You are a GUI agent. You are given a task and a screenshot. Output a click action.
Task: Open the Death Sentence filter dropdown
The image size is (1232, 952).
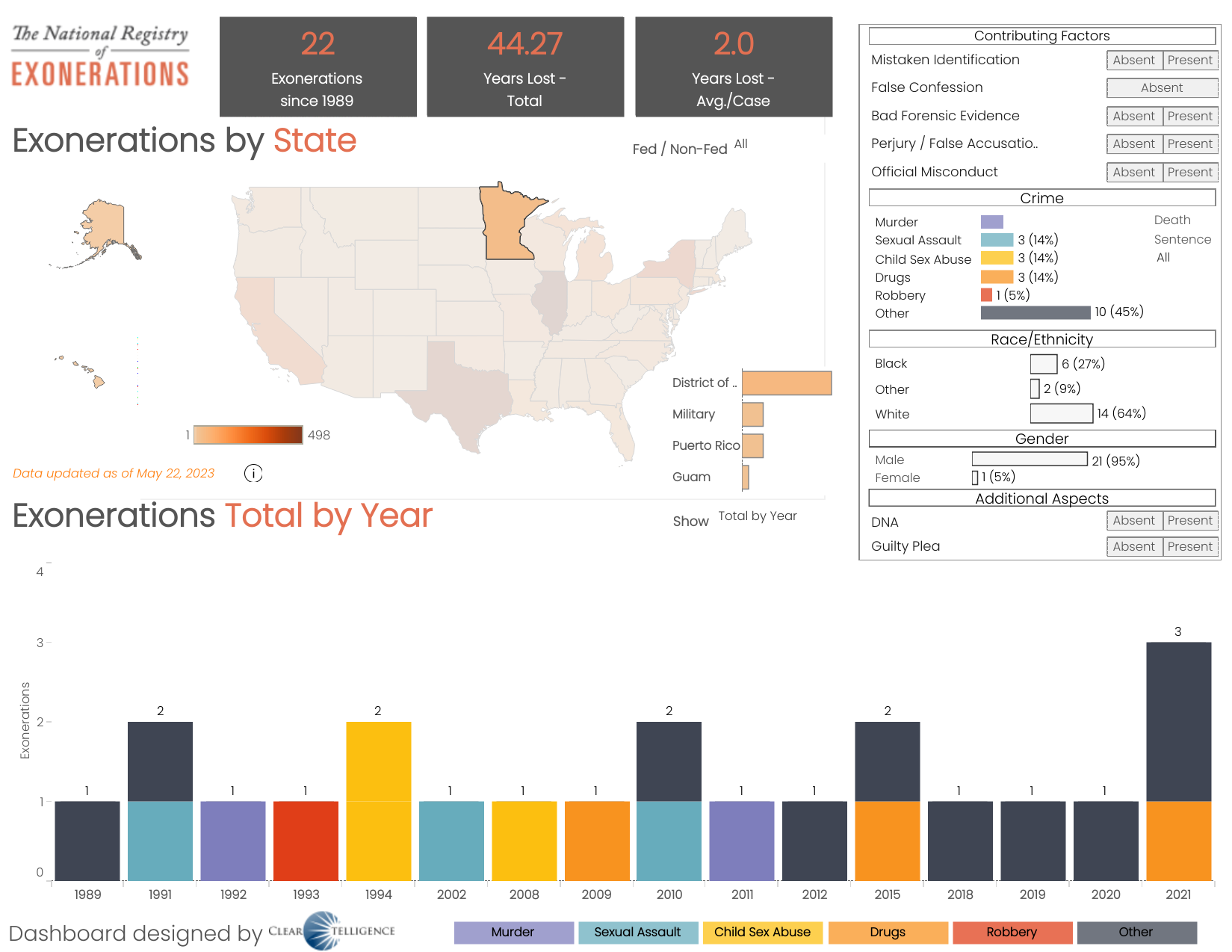pyautogui.click(x=1163, y=258)
